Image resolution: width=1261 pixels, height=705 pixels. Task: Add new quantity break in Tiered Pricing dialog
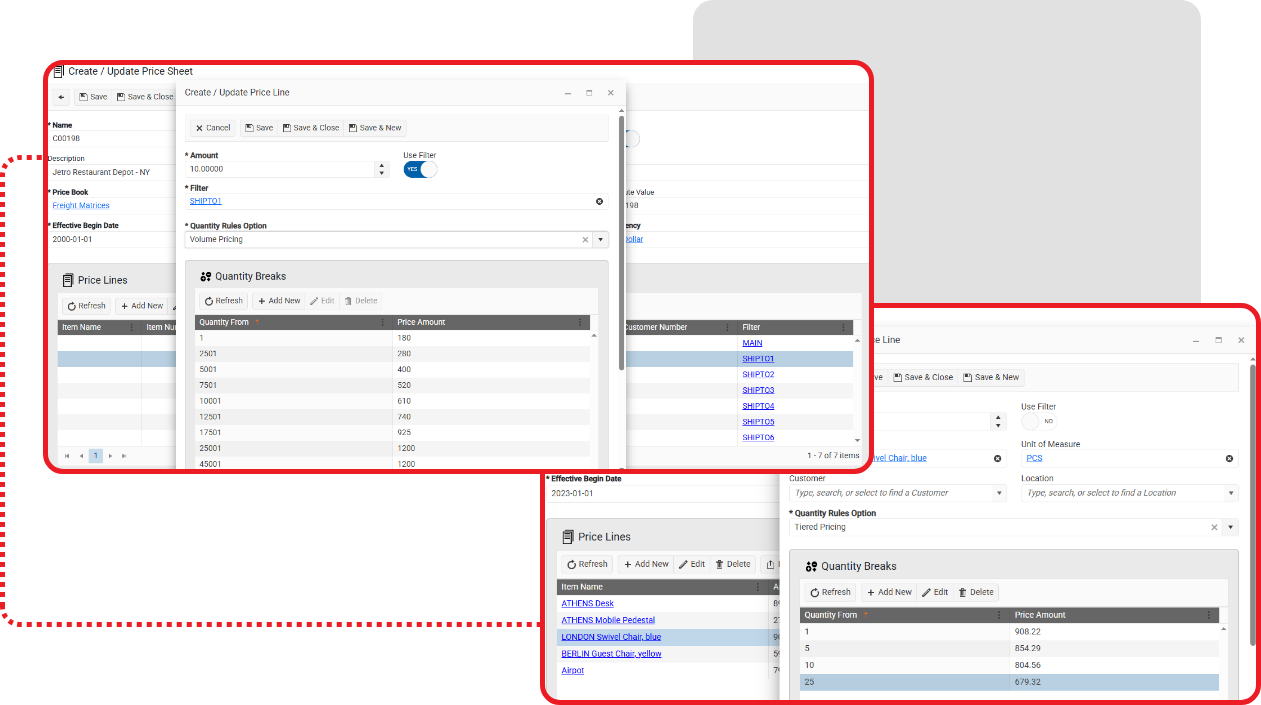coord(888,592)
